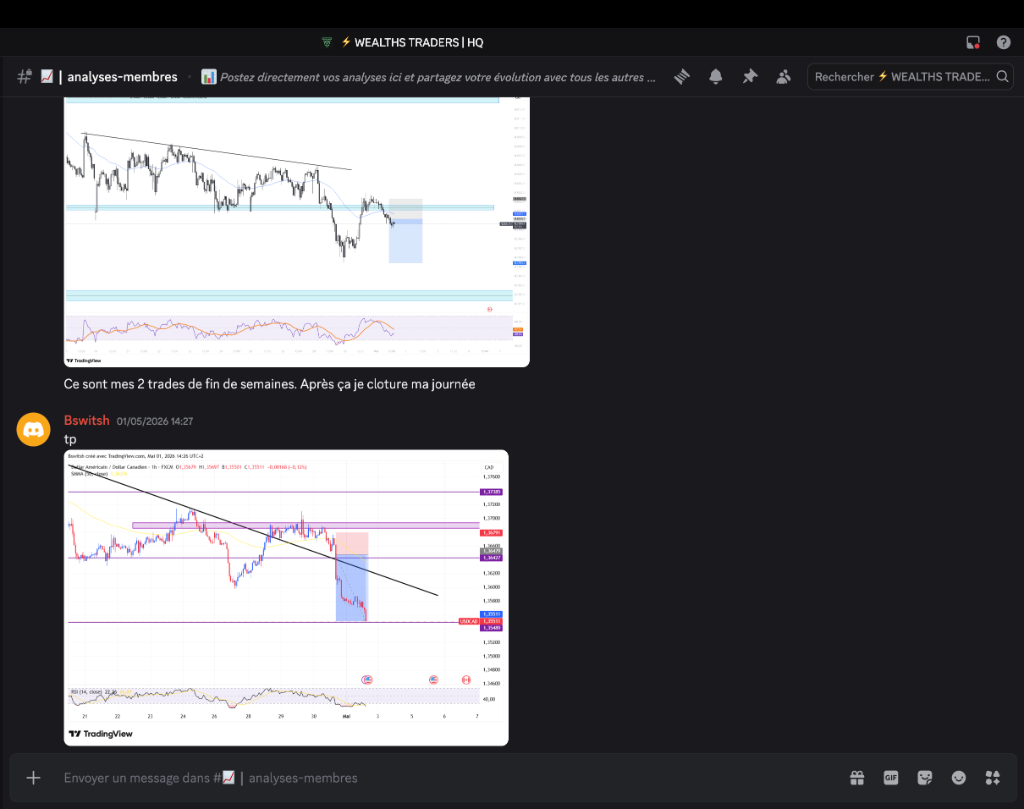Open the Threads icon in channel header
This screenshot has width=1024, height=809.
tap(682, 77)
